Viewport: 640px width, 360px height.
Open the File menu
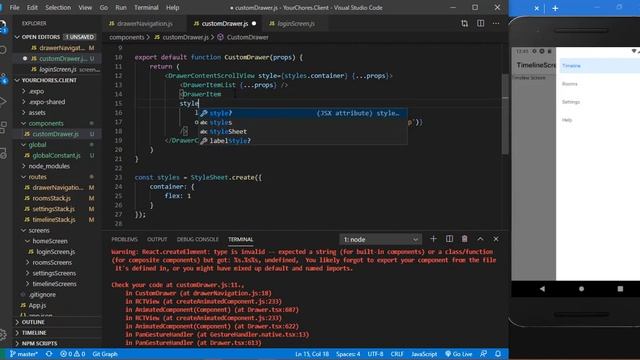[14, 7]
